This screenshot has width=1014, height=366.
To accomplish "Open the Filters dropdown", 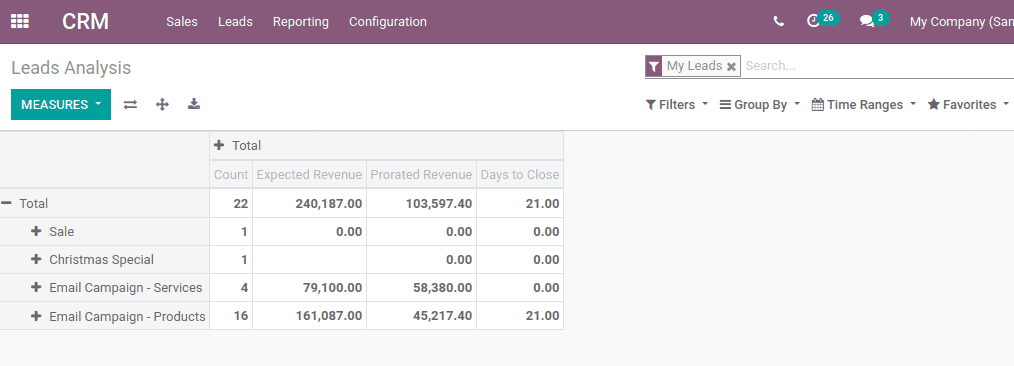I will click(677, 104).
